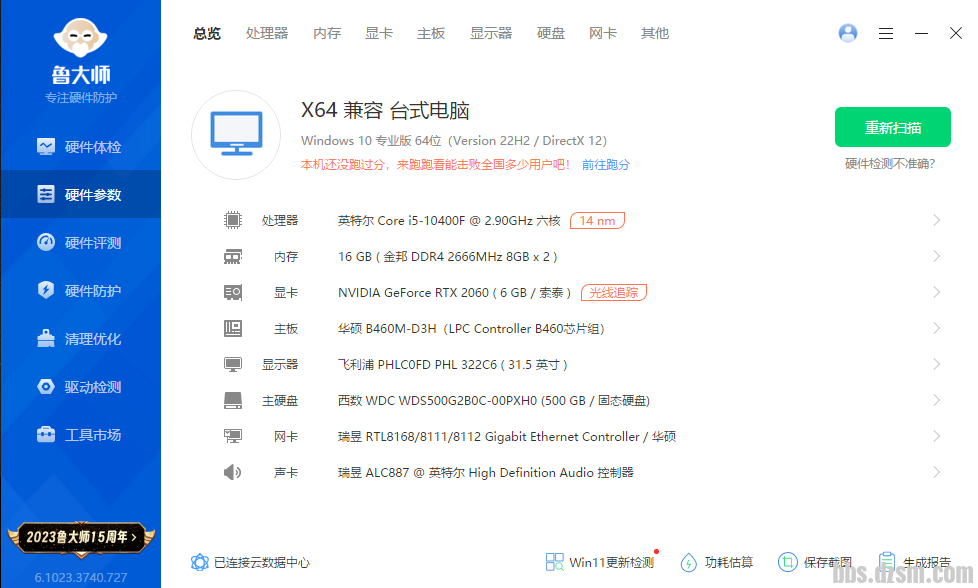
Task: Click 保存截图 to save screenshot
Action: click(815, 562)
